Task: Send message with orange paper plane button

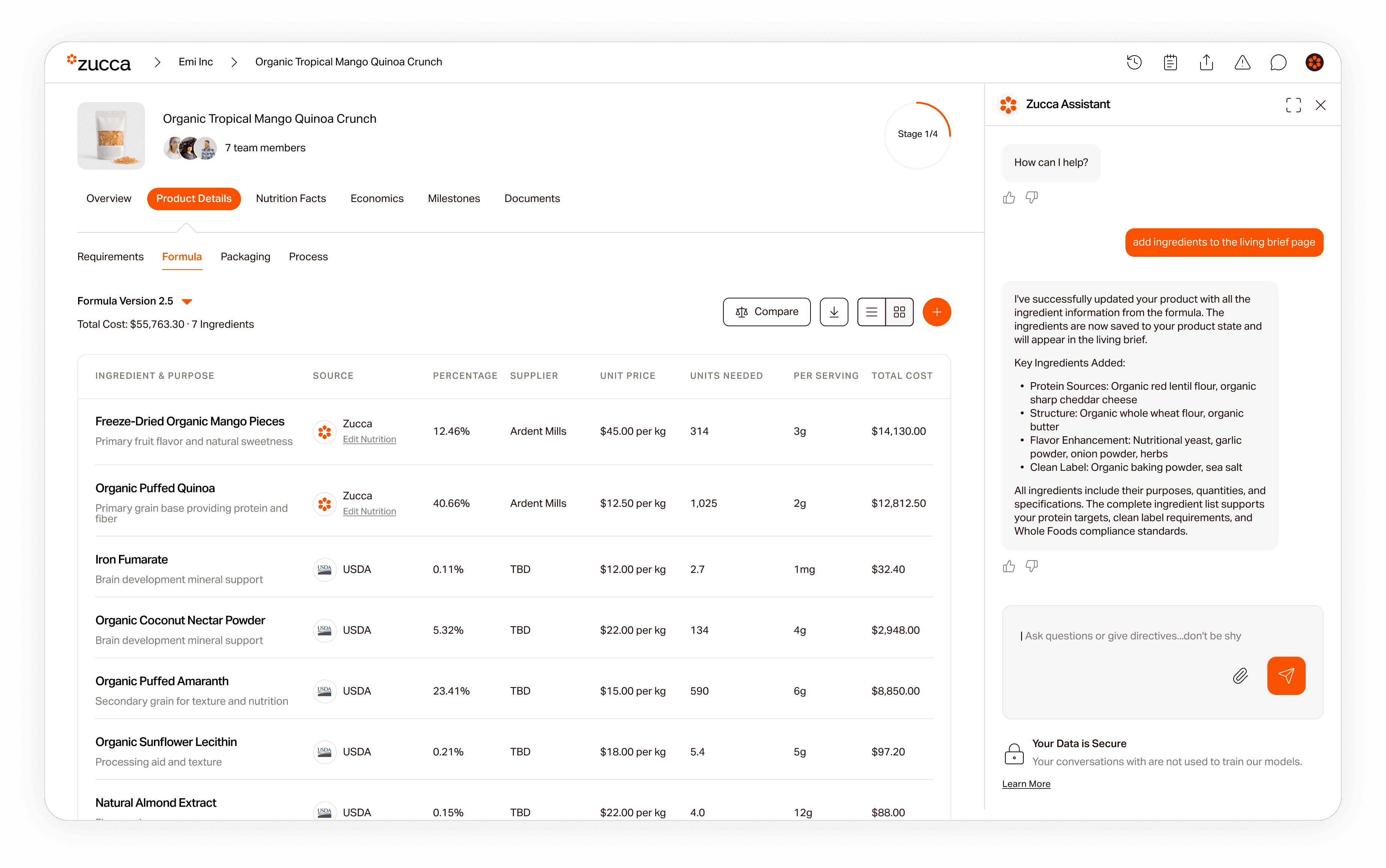Action: click(x=1285, y=676)
